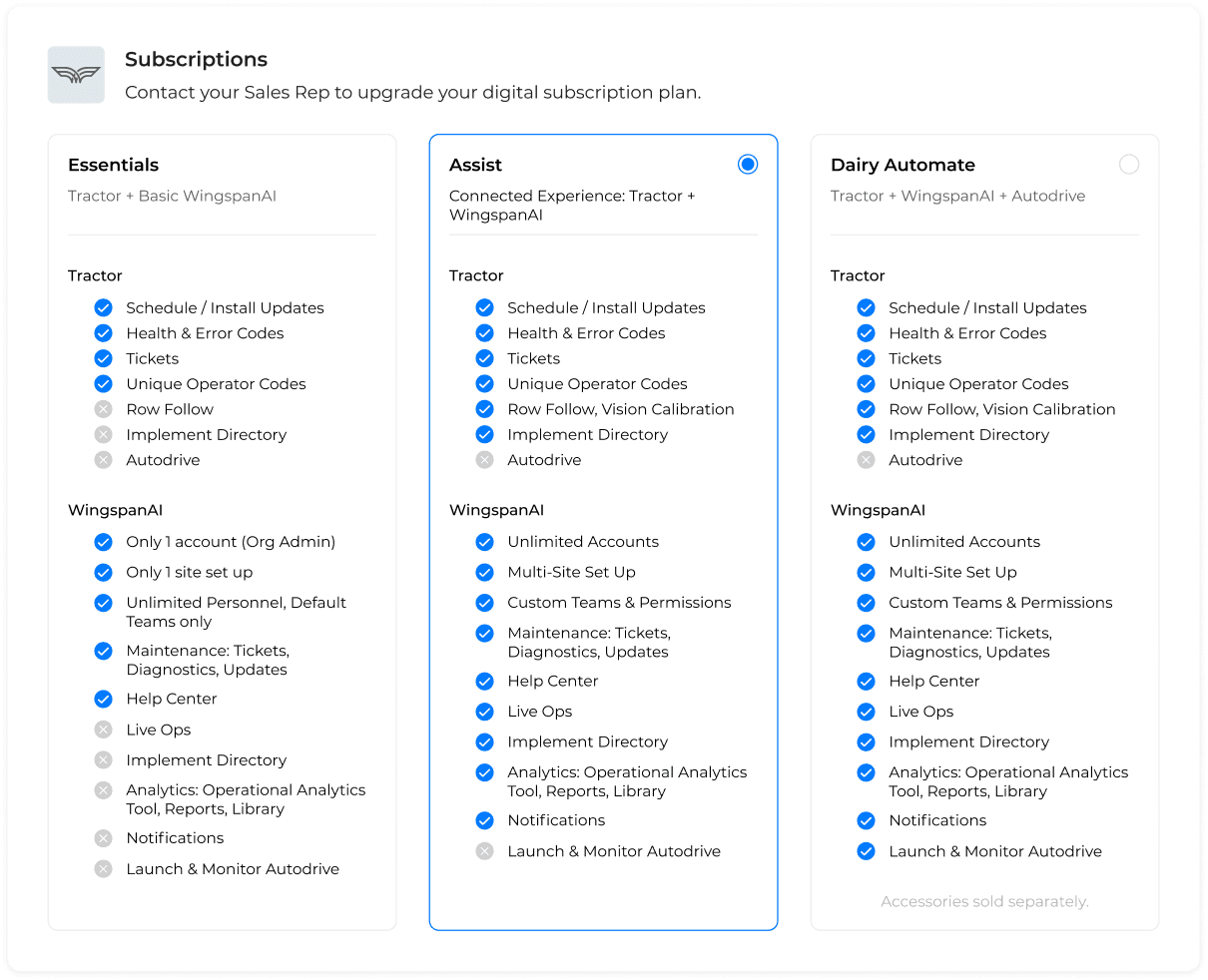Click the Assist plan title
Image resolution: width=1208 pixels, height=980 pixels.
475,165
